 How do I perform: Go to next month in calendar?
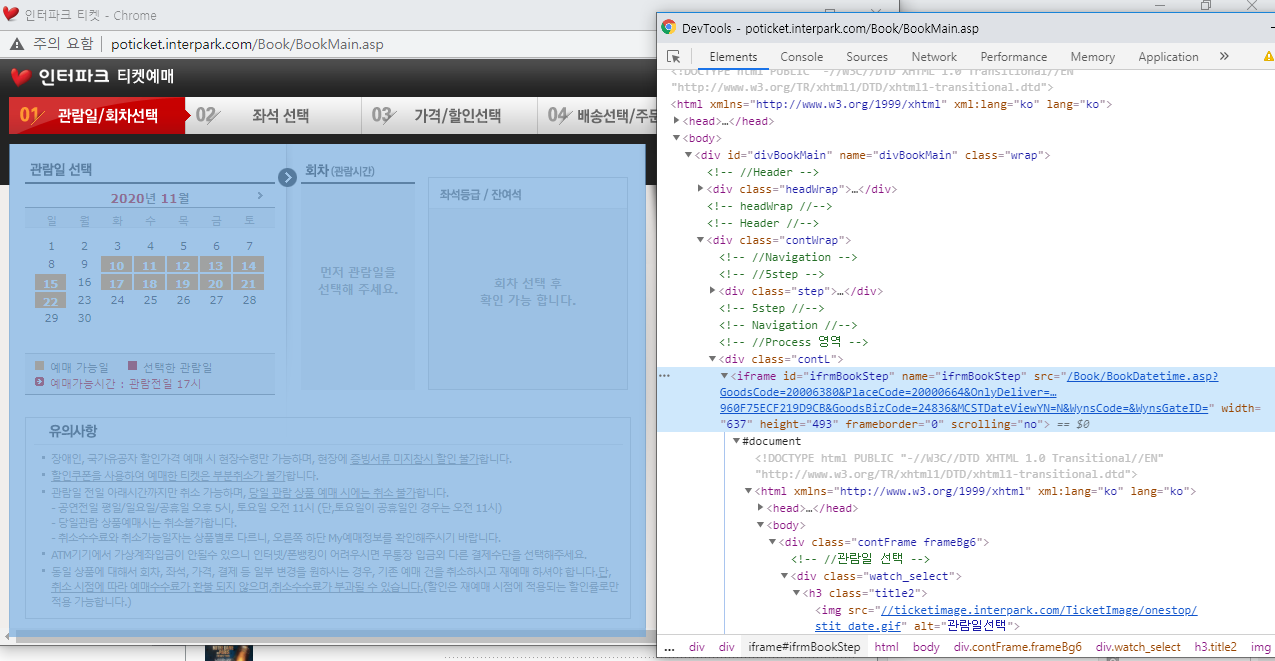[260, 196]
